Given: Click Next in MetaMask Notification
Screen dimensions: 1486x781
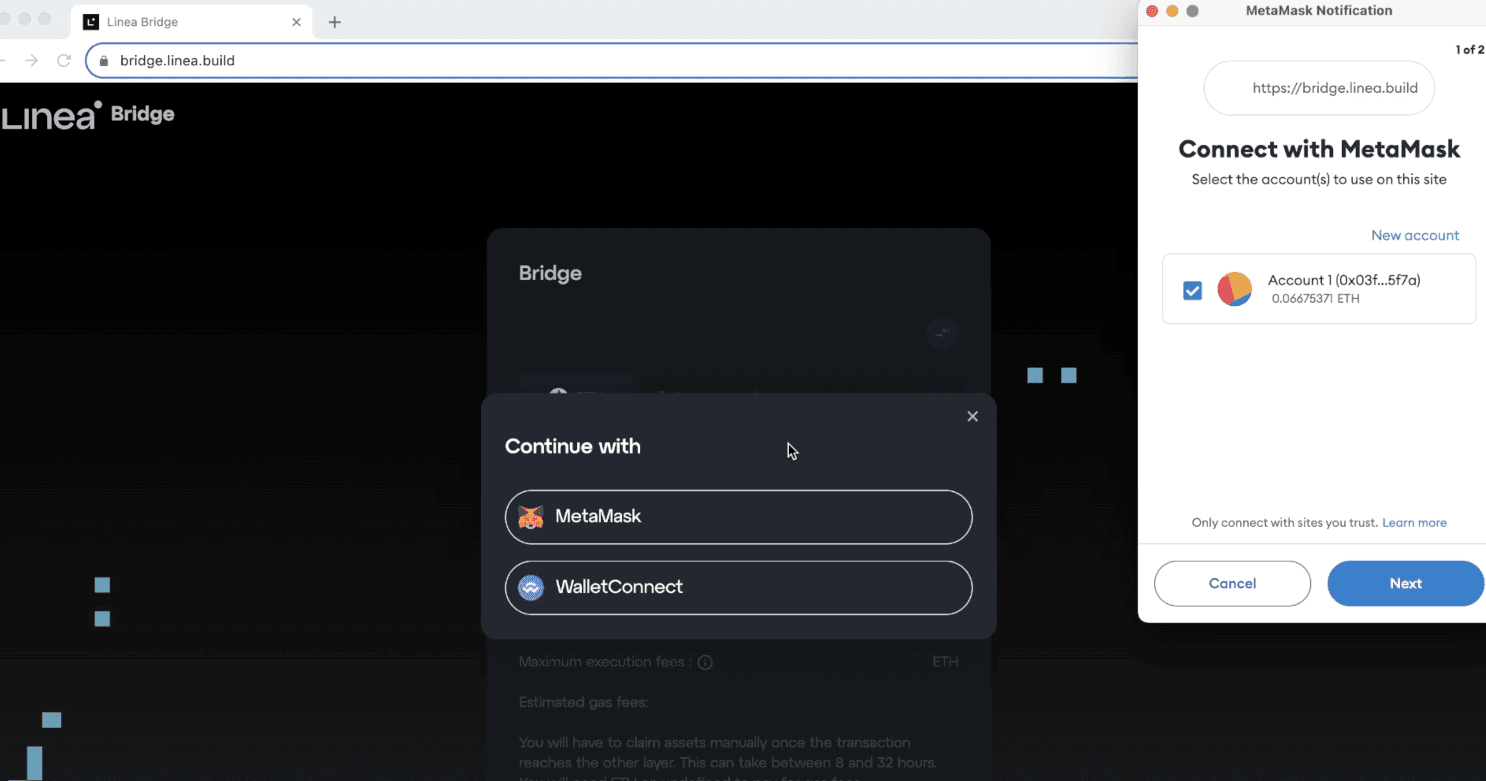Looking at the screenshot, I should click(x=1405, y=583).
